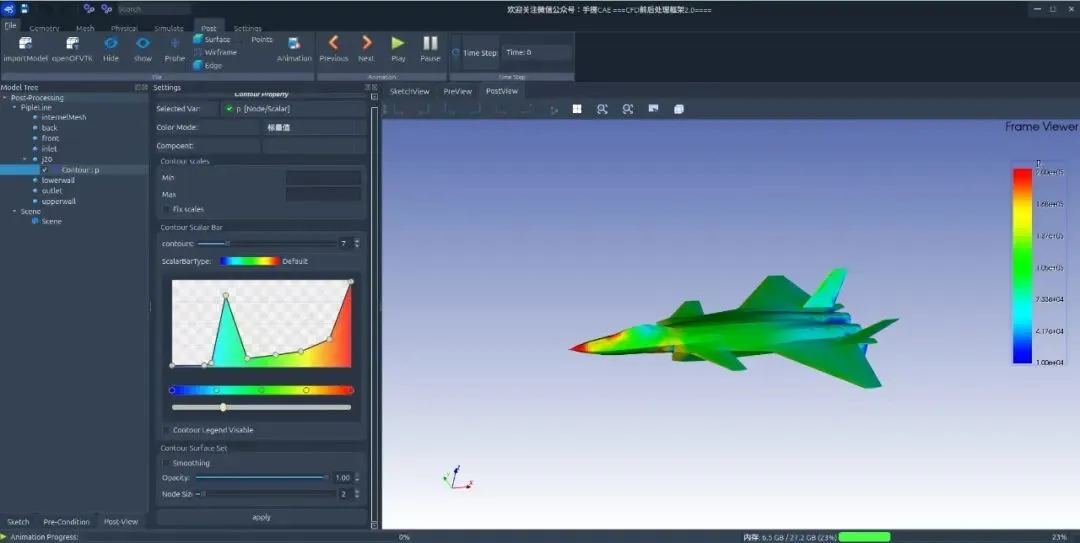Click the Show eye icon in ribbon
The image size is (1080, 543).
click(143, 43)
